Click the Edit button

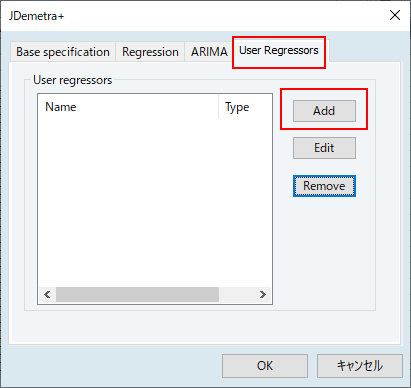(324, 148)
